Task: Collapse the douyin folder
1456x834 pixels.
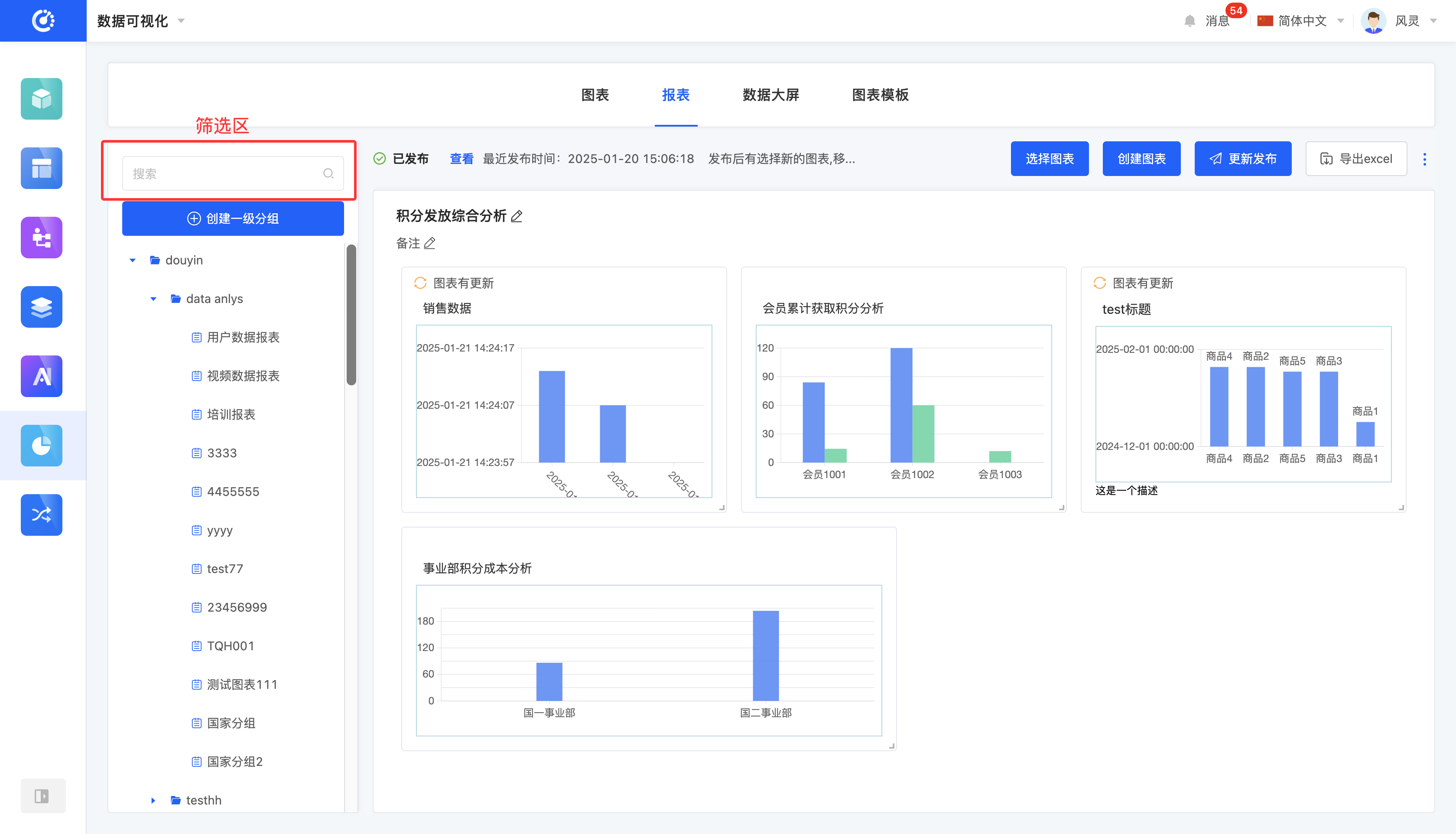Action: pos(132,260)
